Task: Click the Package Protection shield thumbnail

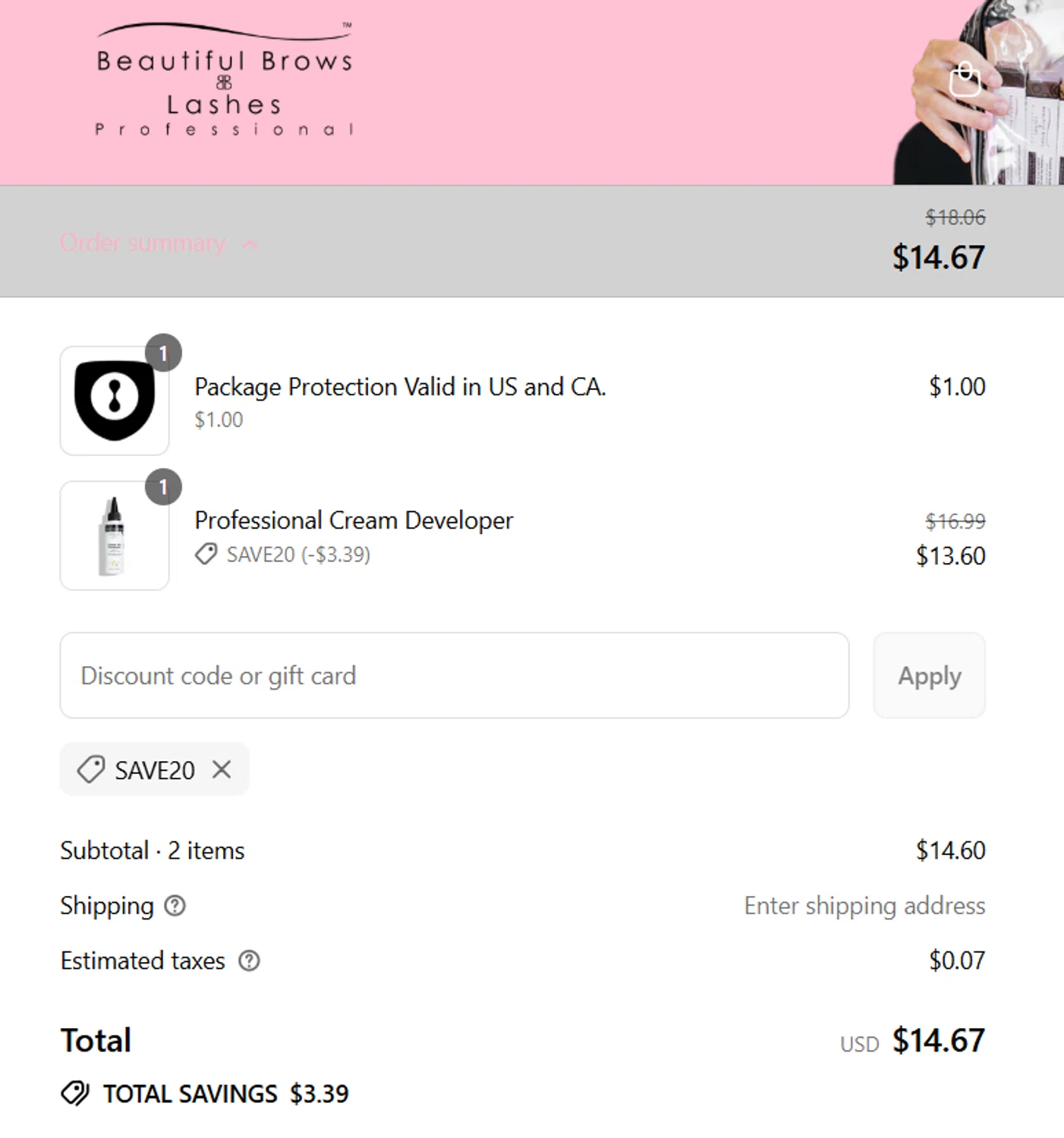Action: coord(115,401)
